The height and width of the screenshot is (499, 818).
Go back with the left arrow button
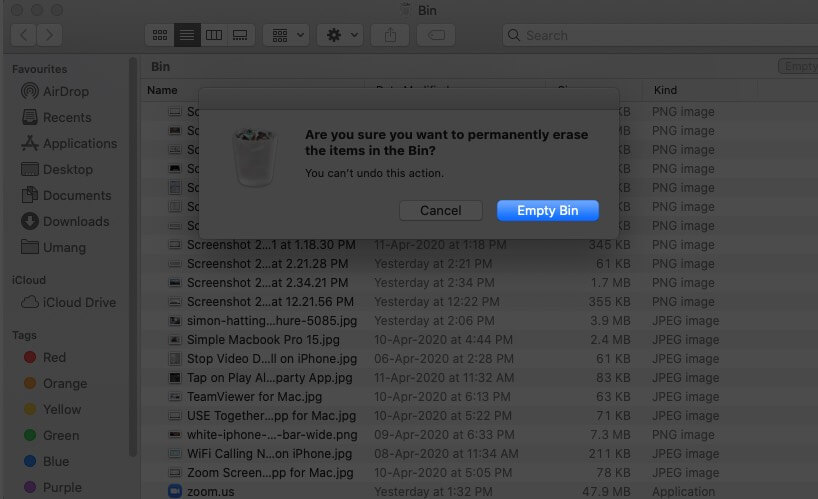(x=23, y=35)
